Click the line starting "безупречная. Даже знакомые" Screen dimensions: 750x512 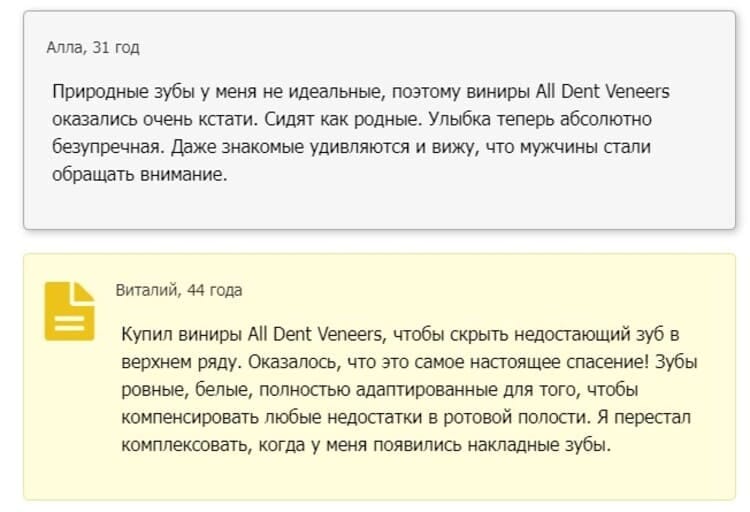pos(351,146)
